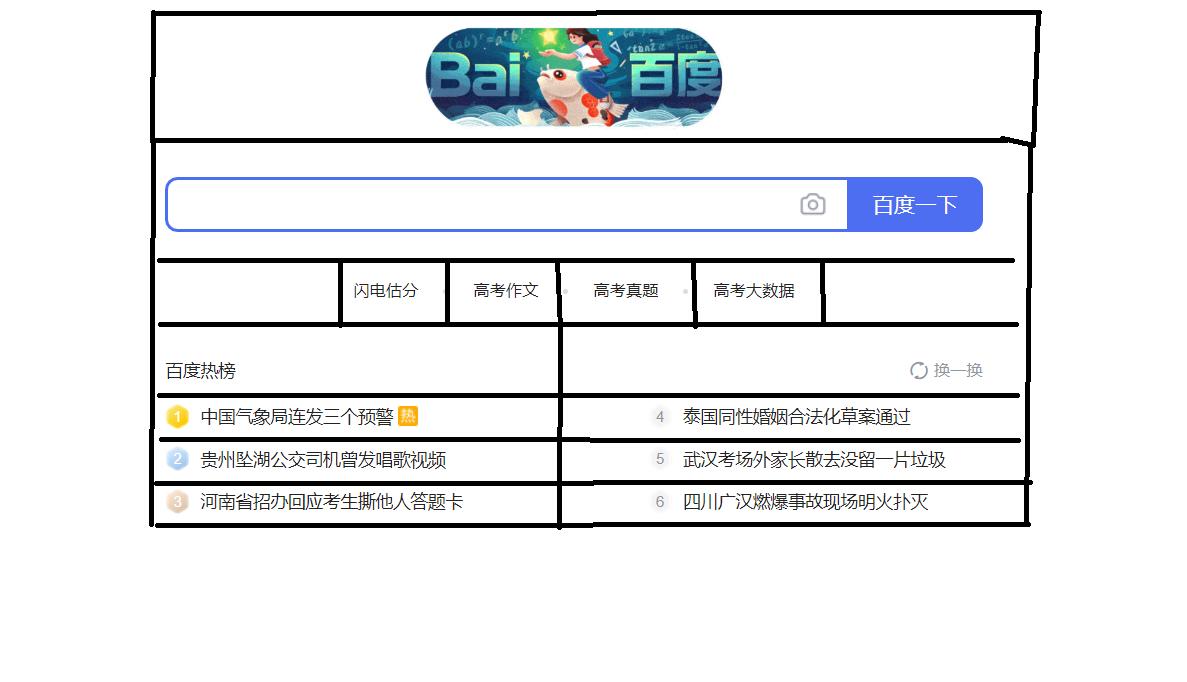1187x682 pixels.
Task: Open camera search inside the search box
Action: point(814,204)
